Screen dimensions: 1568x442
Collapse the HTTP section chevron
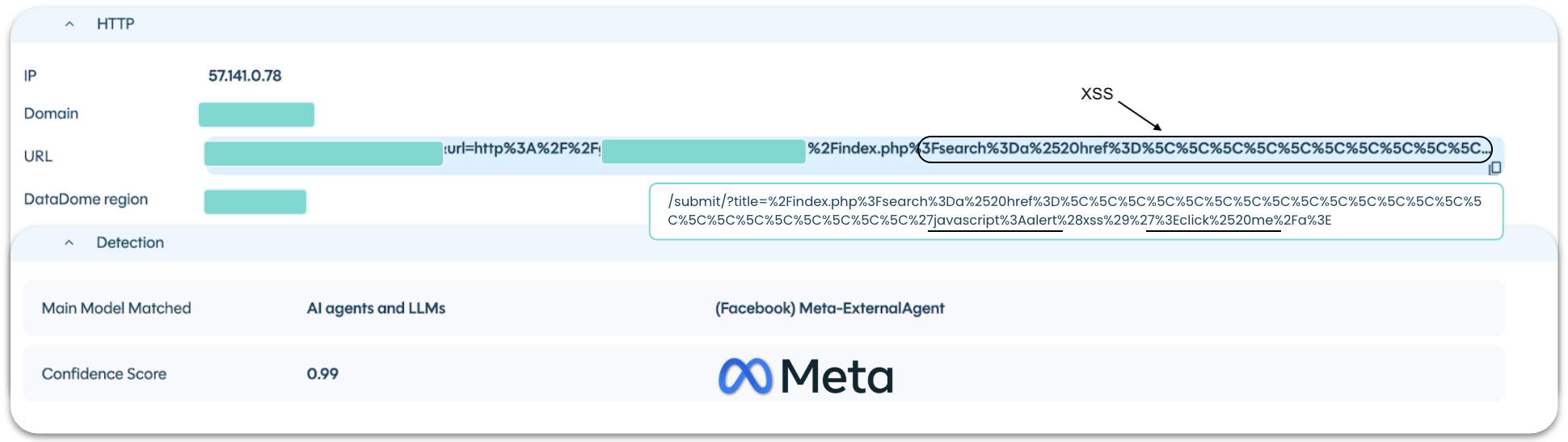70,24
